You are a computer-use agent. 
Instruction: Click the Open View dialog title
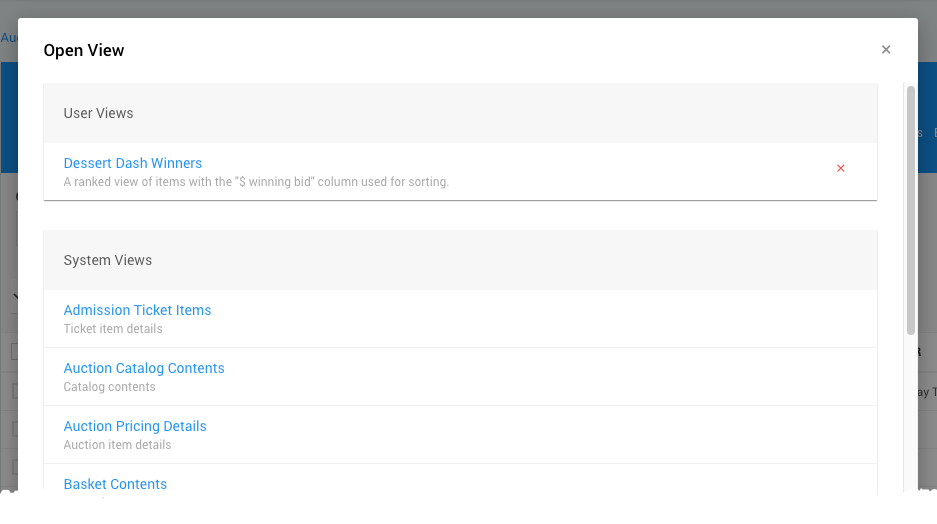tap(84, 50)
